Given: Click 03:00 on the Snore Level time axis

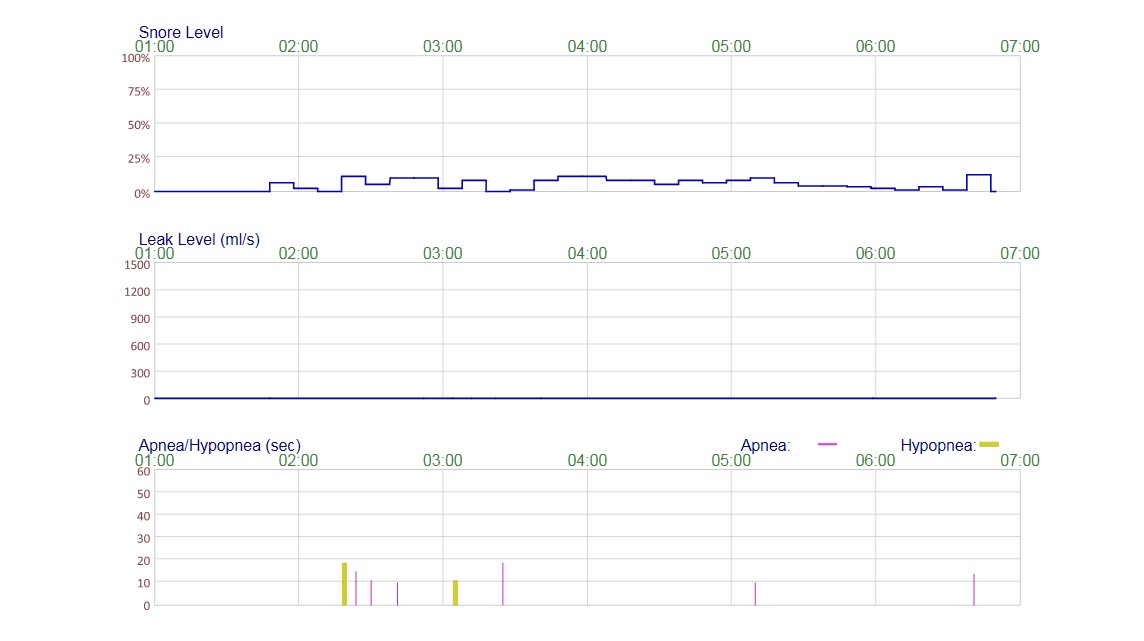Looking at the screenshot, I should (x=443, y=47).
